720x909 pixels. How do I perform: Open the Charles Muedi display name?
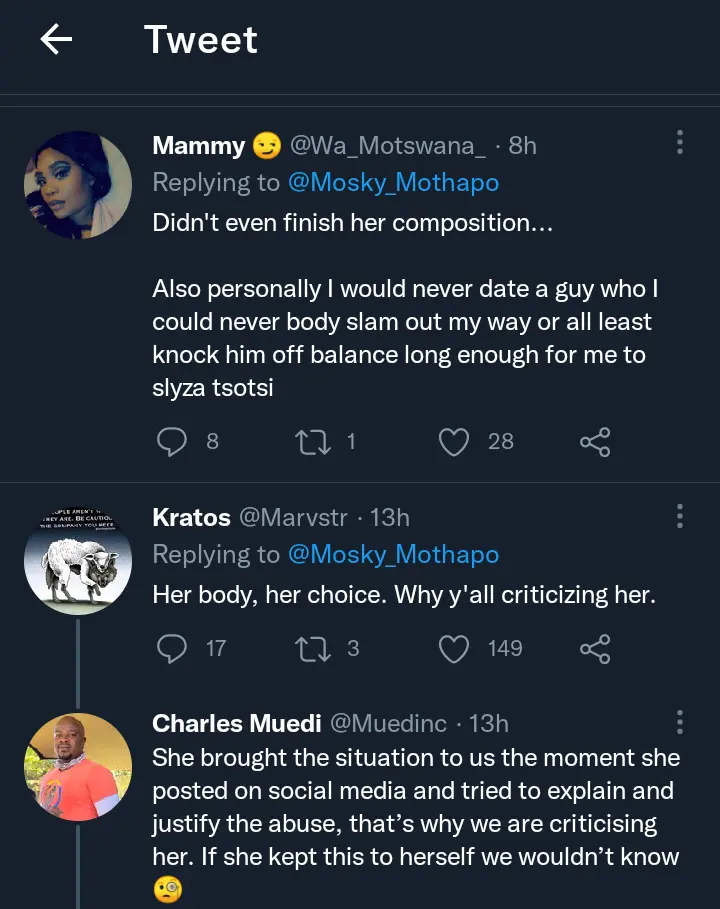(235, 723)
